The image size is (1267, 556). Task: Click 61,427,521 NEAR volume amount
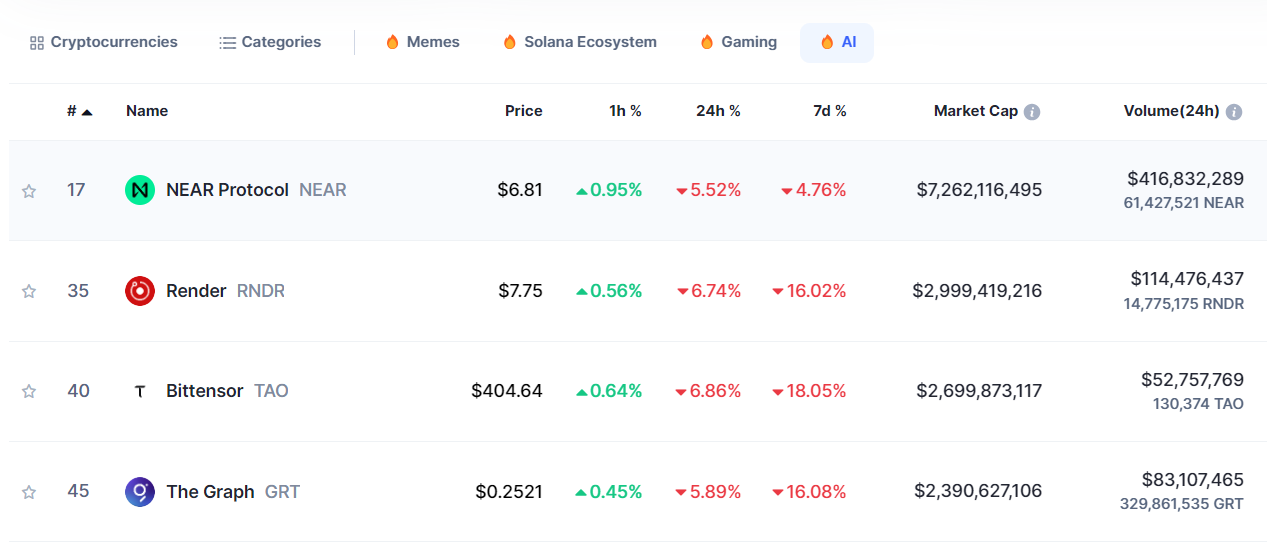tap(1184, 203)
